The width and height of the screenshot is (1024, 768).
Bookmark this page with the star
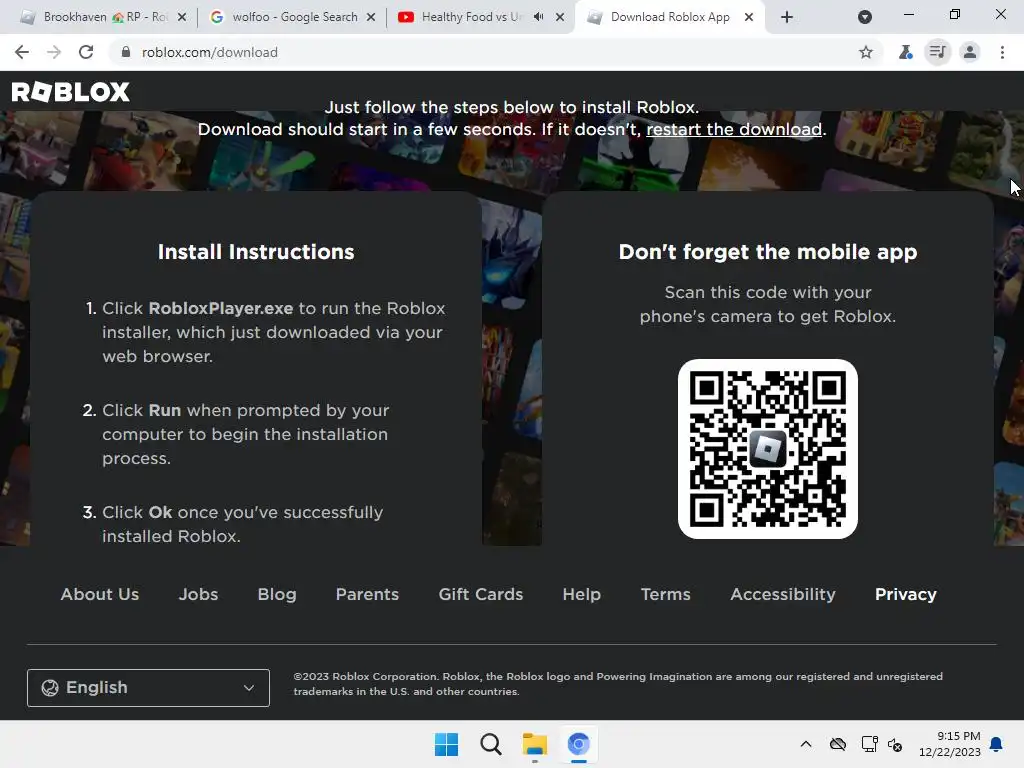(x=866, y=52)
